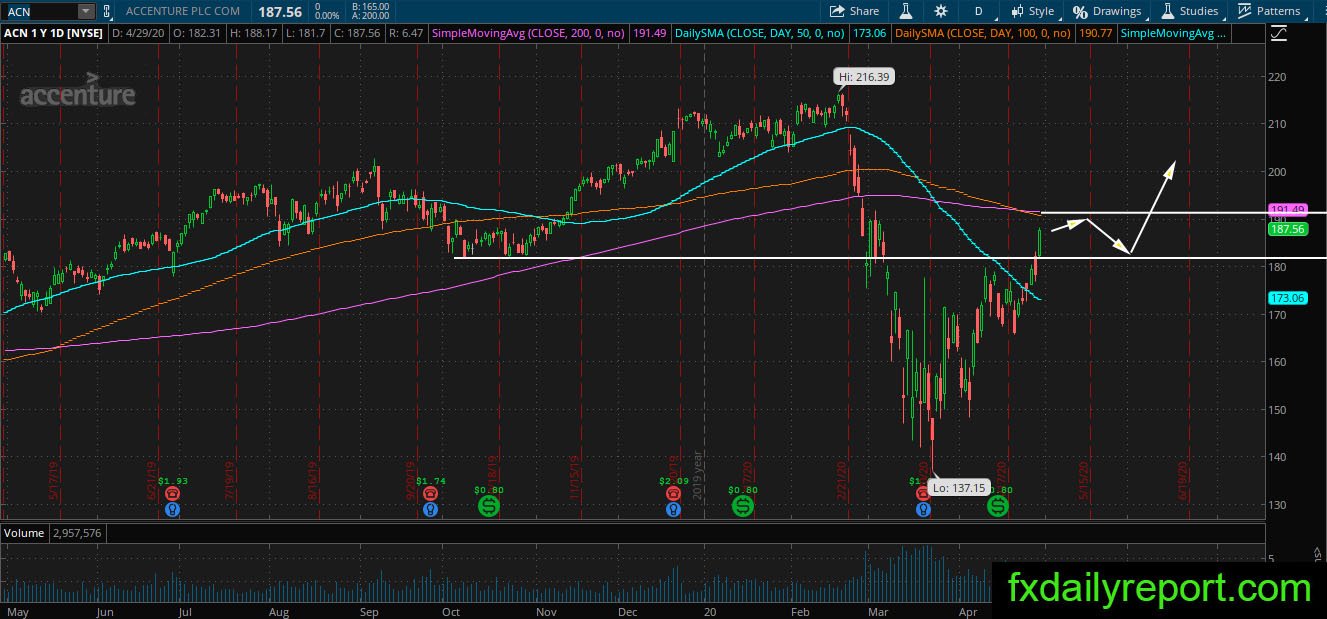
Task: Click blue conference call icon near Lo bubble
Action: click(923, 509)
